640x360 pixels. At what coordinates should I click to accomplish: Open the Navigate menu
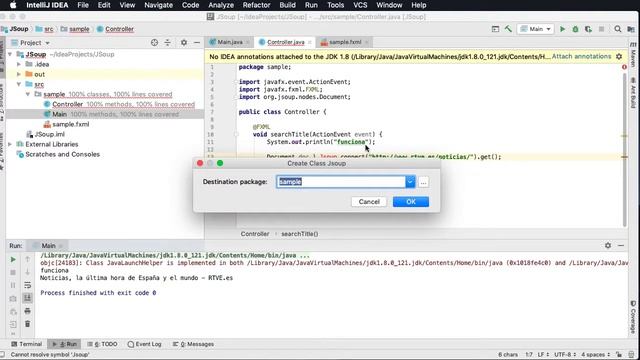pyautogui.click(x=158, y=5)
